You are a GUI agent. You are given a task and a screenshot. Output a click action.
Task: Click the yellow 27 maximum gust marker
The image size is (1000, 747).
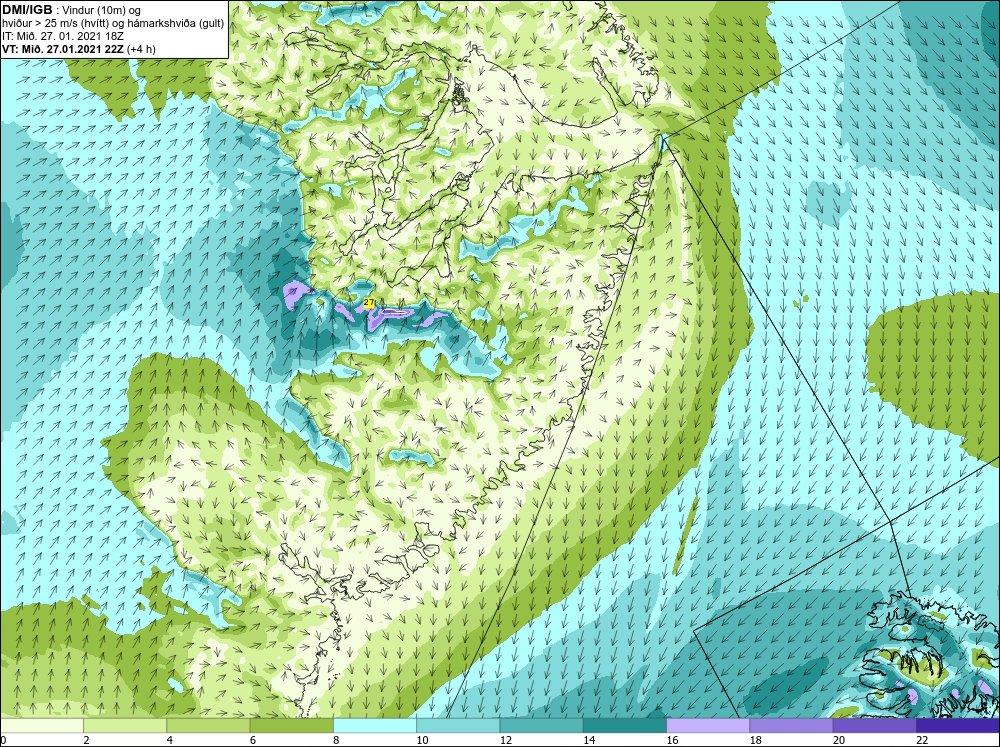[x=369, y=302]
